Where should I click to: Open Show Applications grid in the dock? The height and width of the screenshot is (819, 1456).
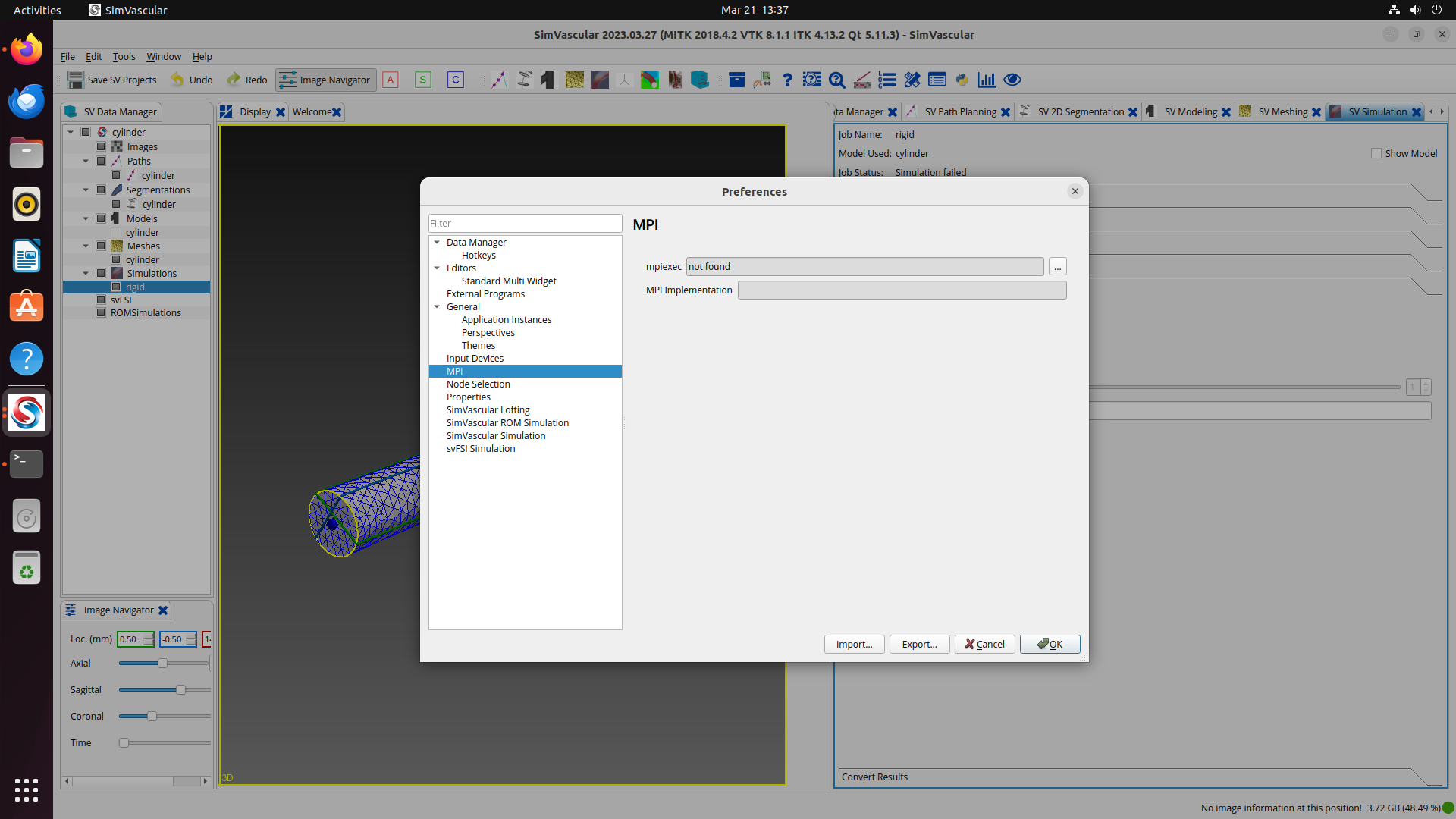click(x=27, y=789)
